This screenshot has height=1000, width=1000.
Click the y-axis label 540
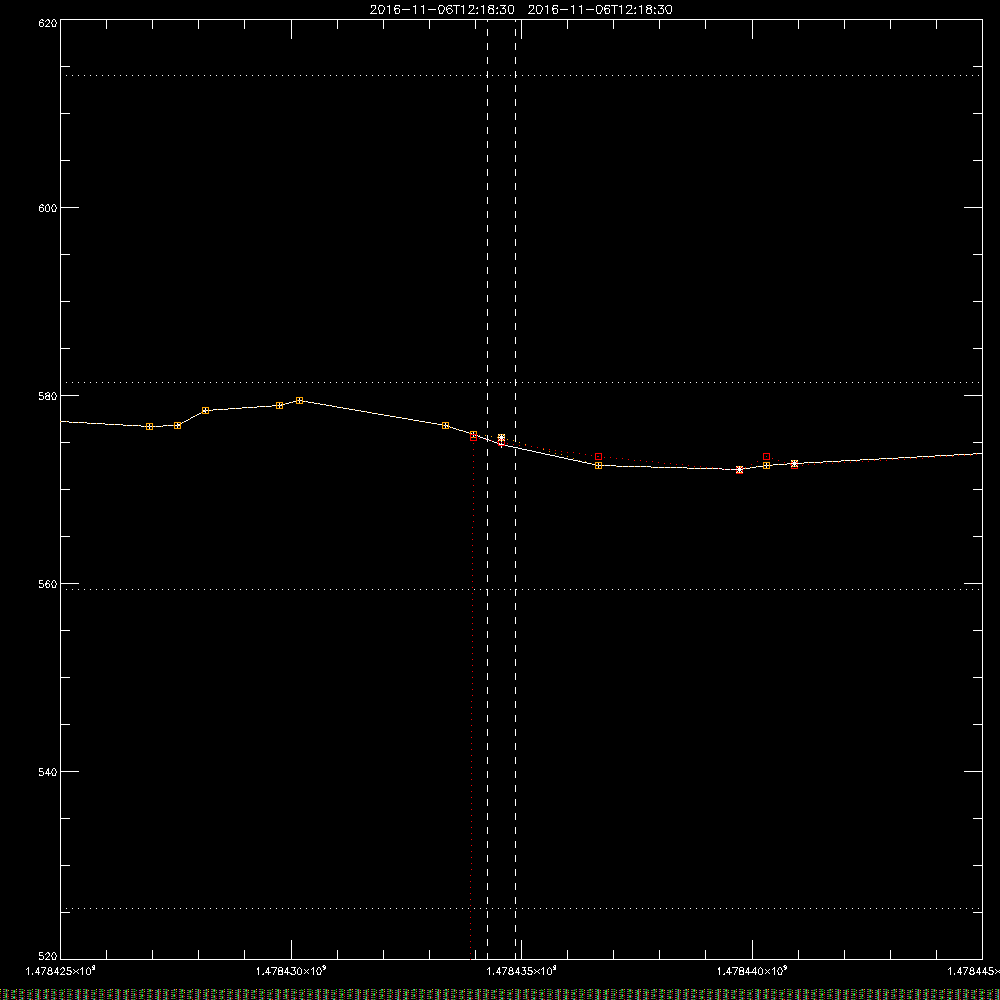[48, 772]
